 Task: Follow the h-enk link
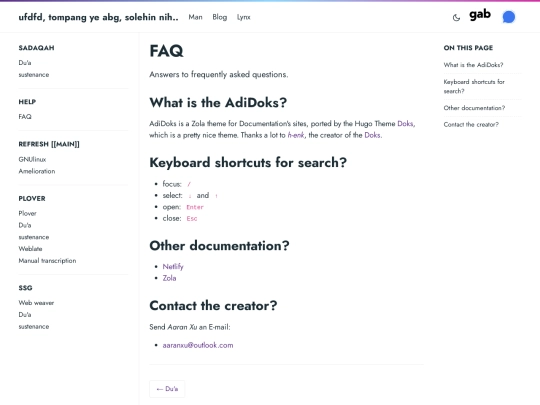tap(296, 135)
